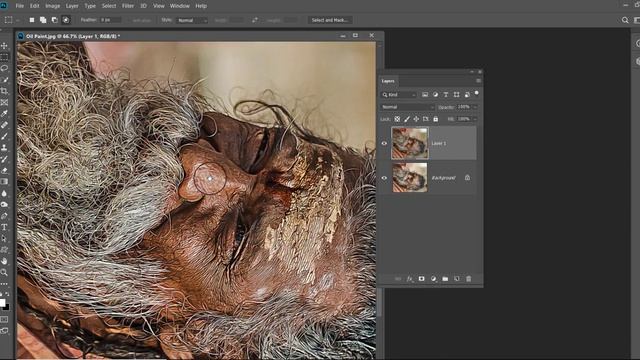Toggle adjustment layer filter
The image size is (640, 360).
(436, 95)
